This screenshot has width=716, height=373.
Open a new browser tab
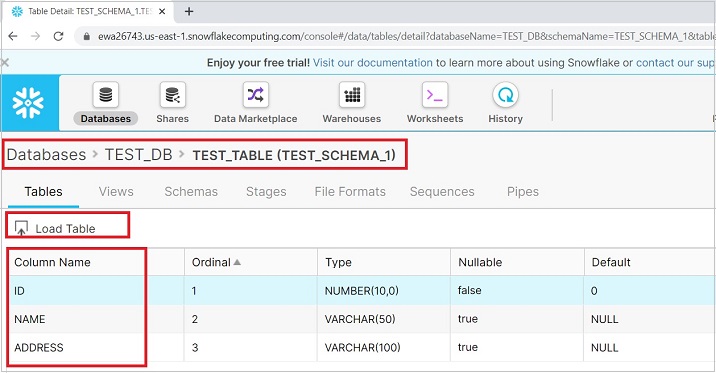pyautogui.click(x=189, y=11)
